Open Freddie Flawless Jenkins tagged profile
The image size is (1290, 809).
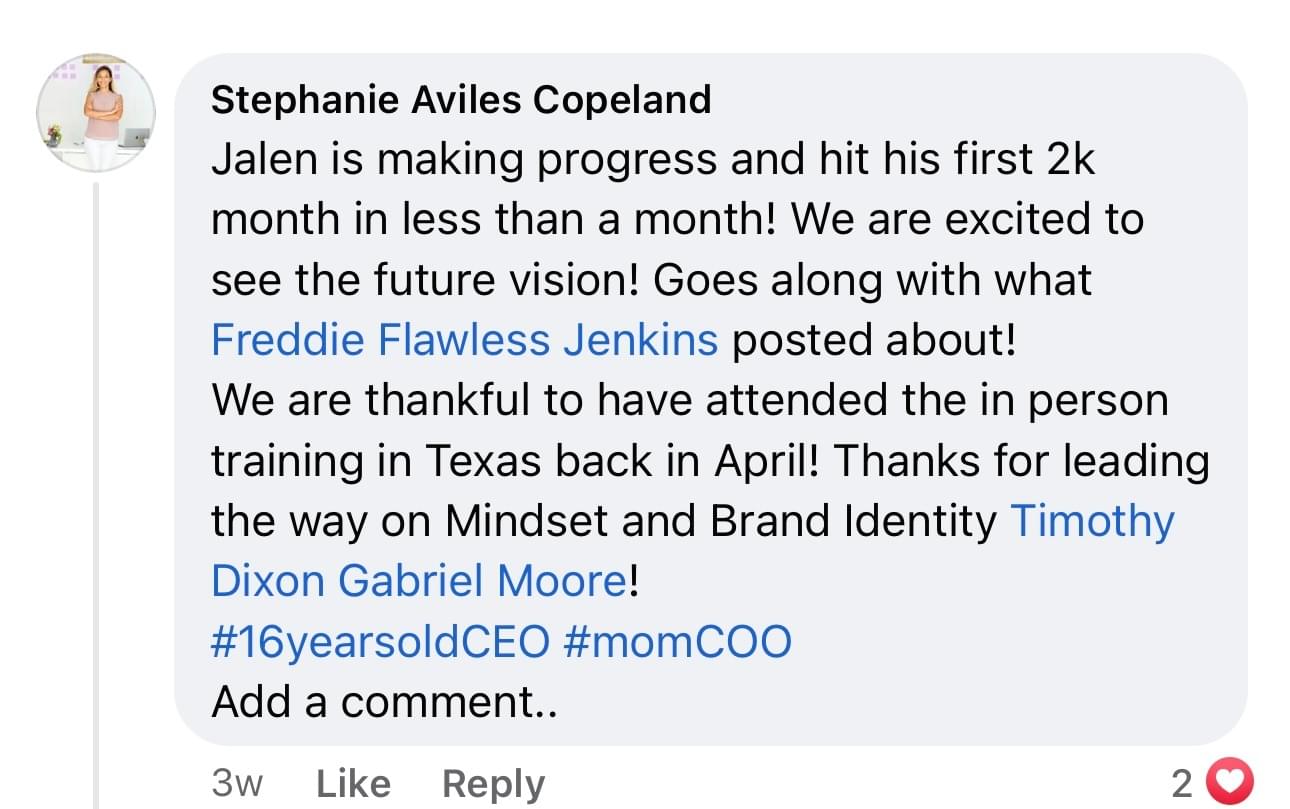[464, 340]
